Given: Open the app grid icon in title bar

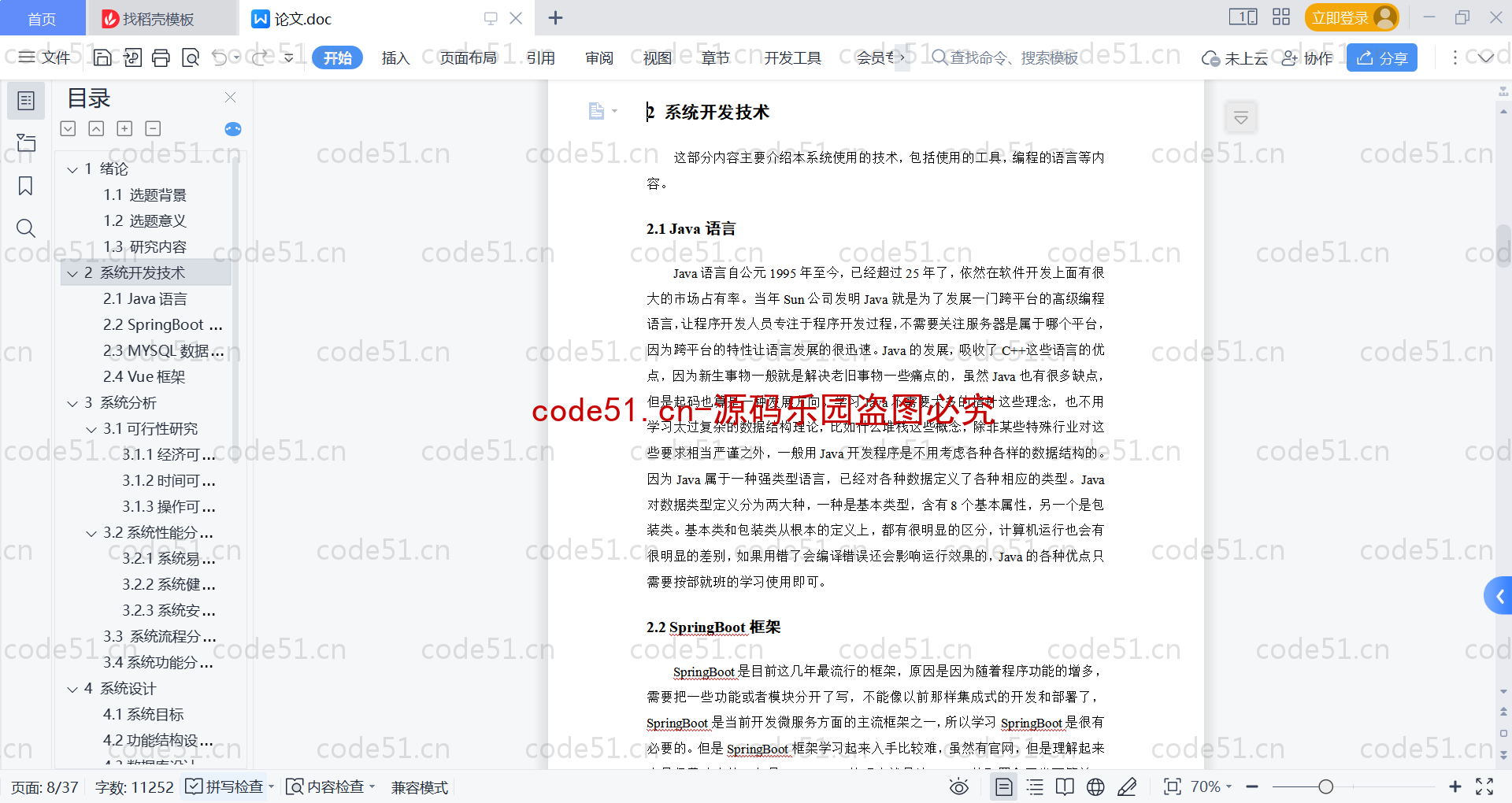Looking at the screenshot, I should tap(1281, 17).
